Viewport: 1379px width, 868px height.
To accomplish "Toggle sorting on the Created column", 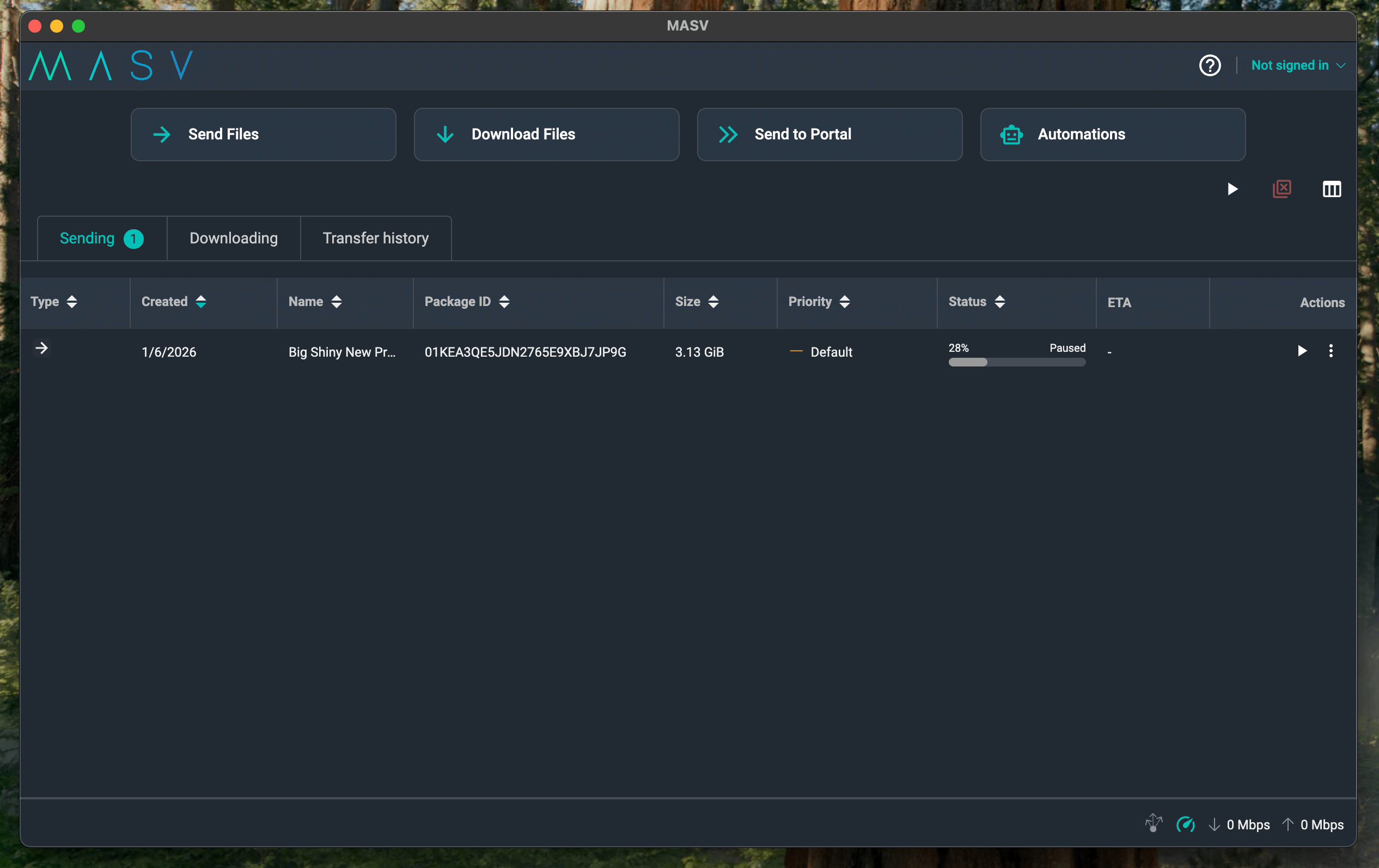I will (x=201, y=302).
